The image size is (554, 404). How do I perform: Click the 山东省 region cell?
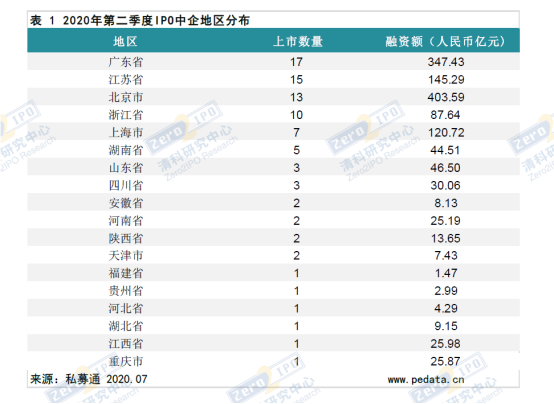tap(126, 168)
